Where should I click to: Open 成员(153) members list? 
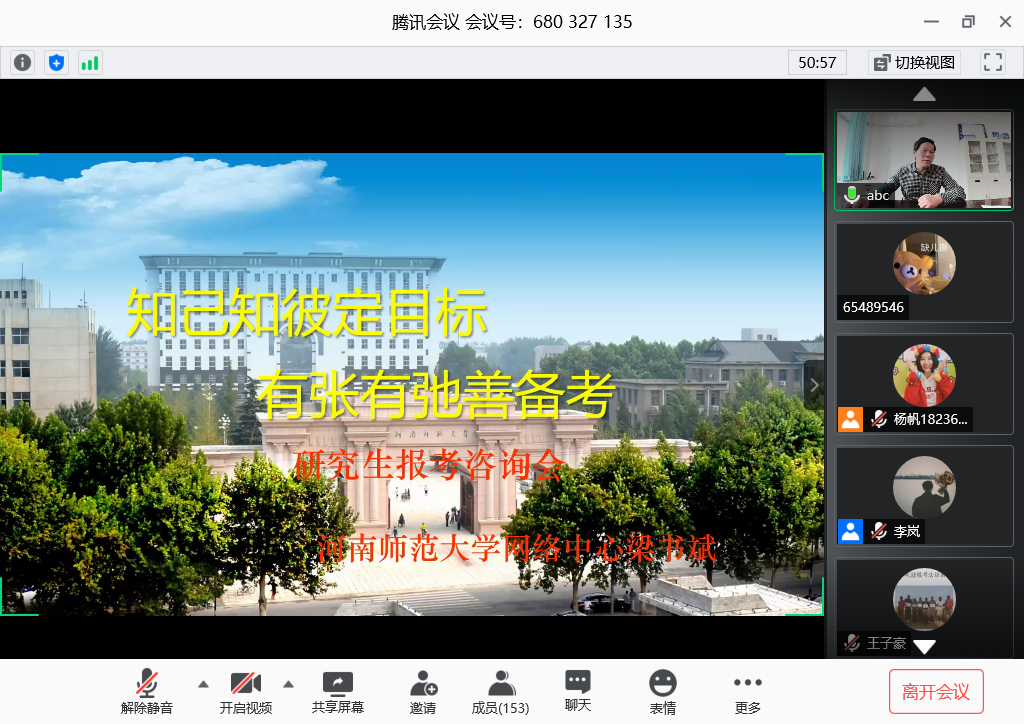[500, 692]
